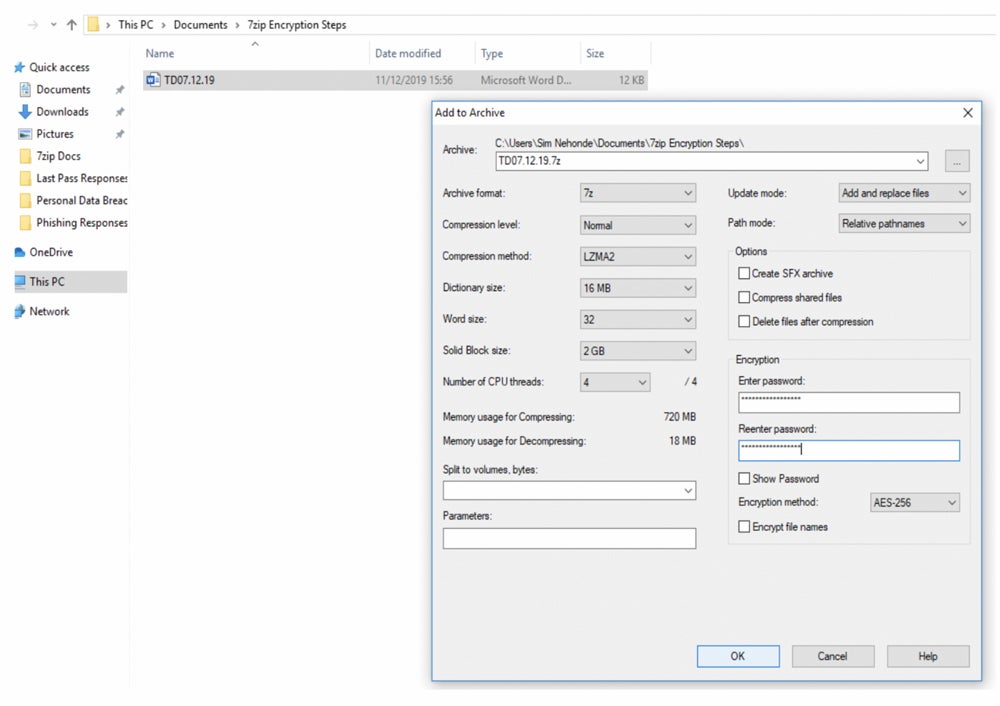1000x706 pixels.
Task: Open the Help dialog
Action: 927,656
